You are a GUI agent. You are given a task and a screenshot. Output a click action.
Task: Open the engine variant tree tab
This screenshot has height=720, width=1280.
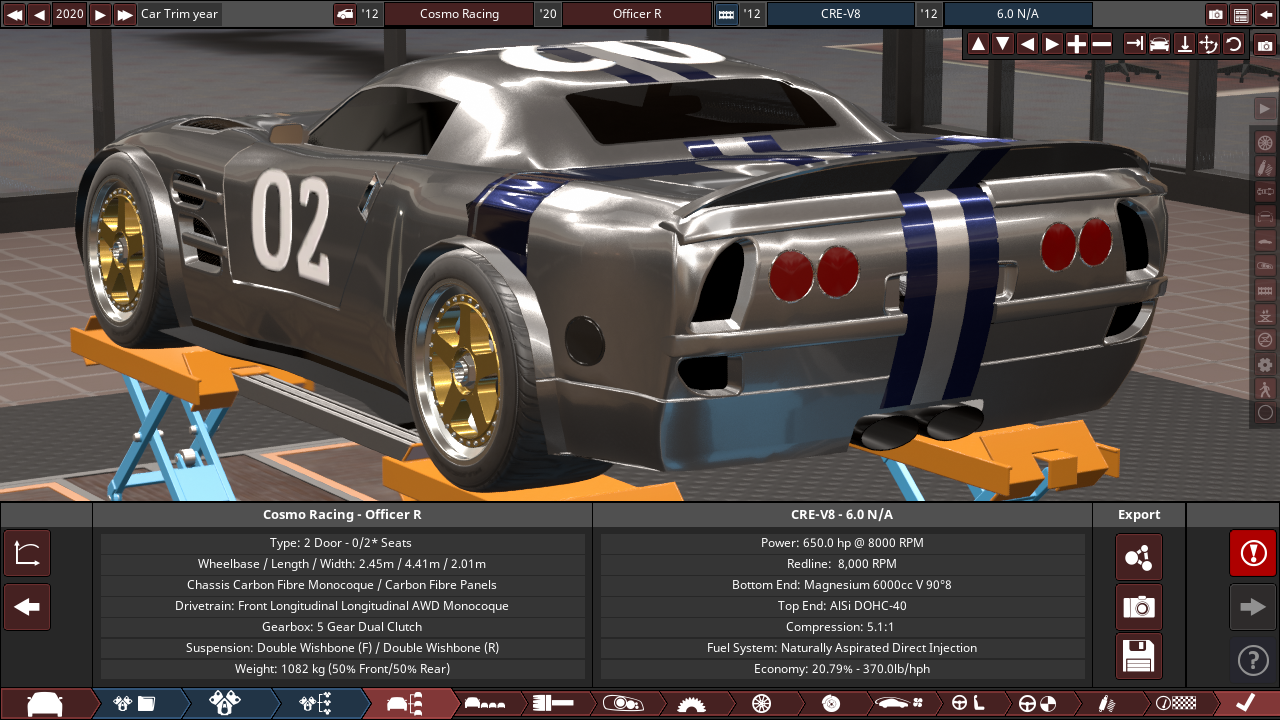(316, 704)
